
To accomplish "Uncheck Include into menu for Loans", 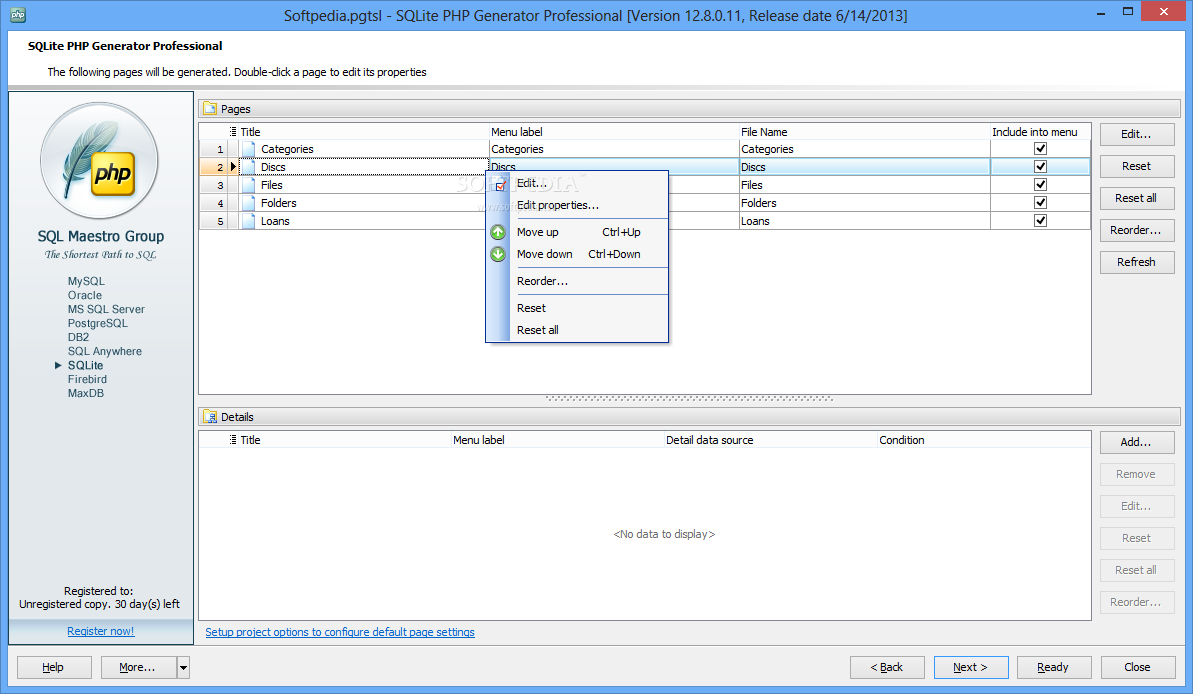I will click(1040, 221).
